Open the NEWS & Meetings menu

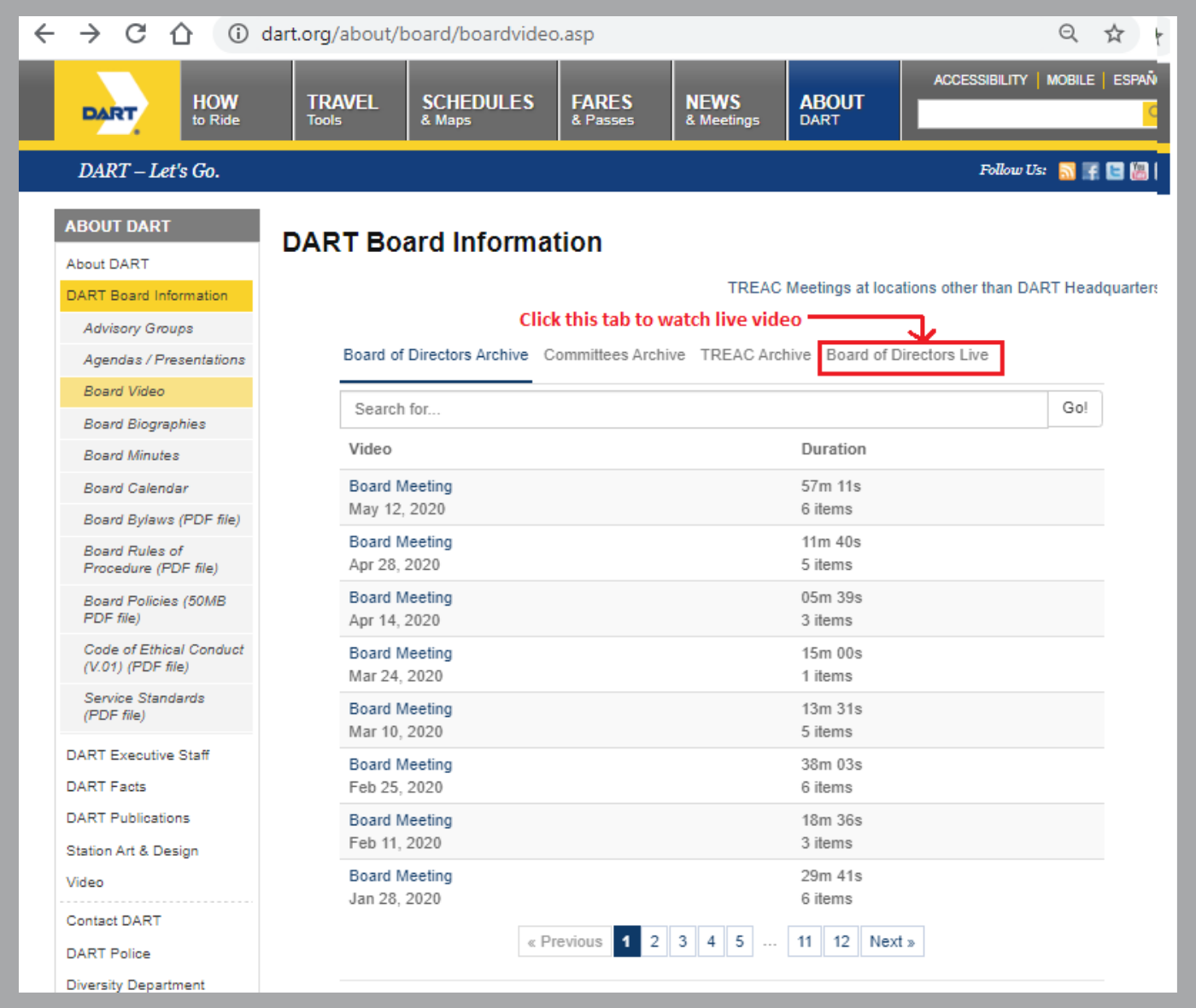tap(724, 109)
